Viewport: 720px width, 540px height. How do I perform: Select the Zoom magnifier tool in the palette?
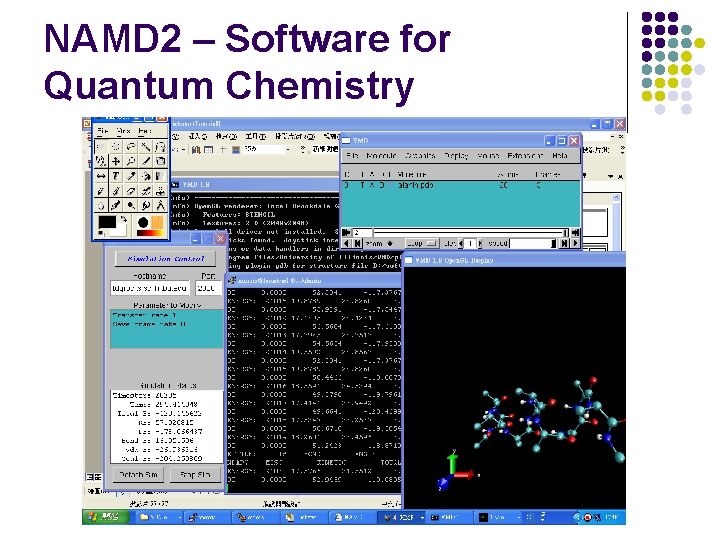[131, 162]
